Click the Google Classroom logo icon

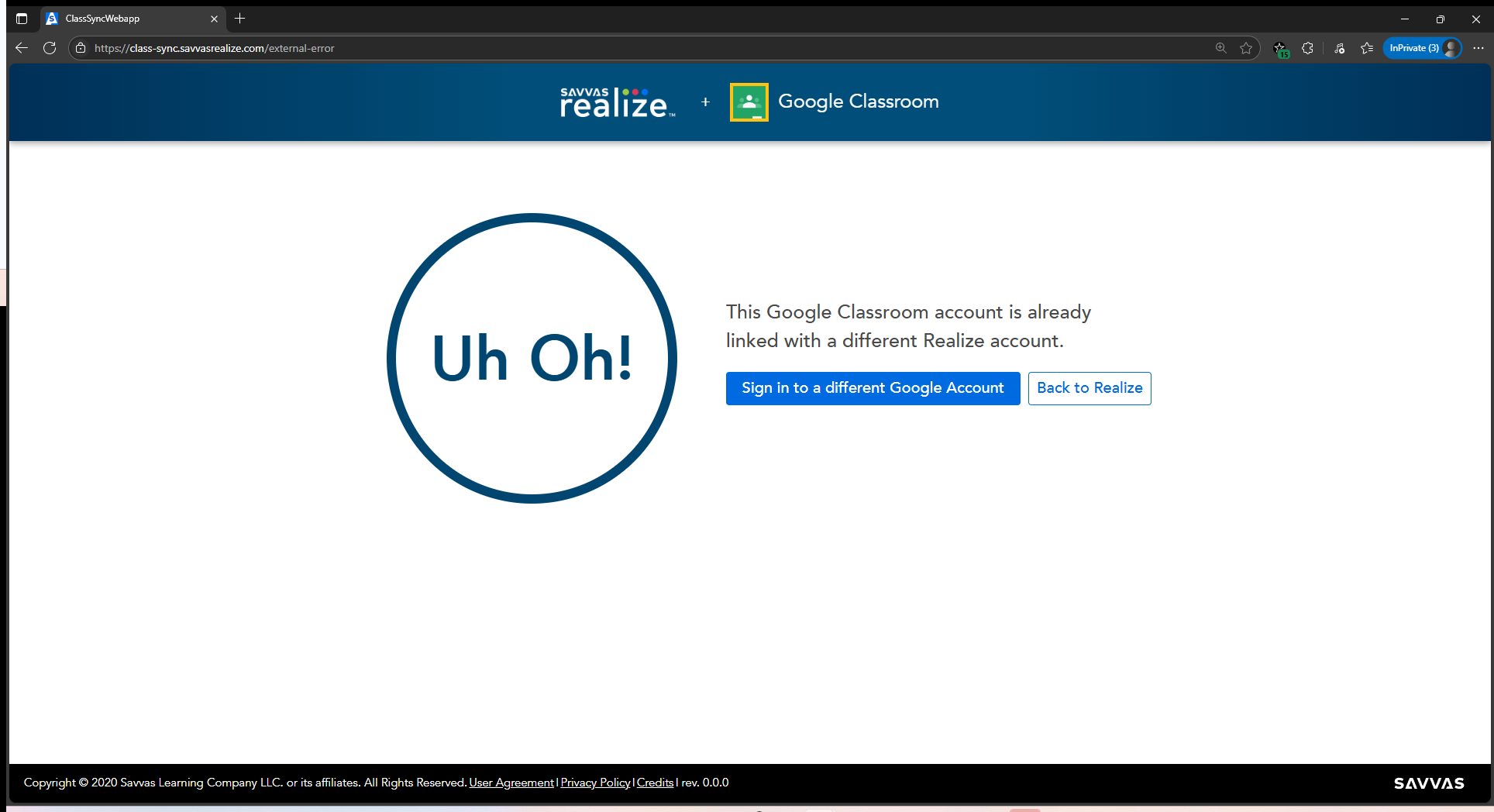[x=749, y=101]
